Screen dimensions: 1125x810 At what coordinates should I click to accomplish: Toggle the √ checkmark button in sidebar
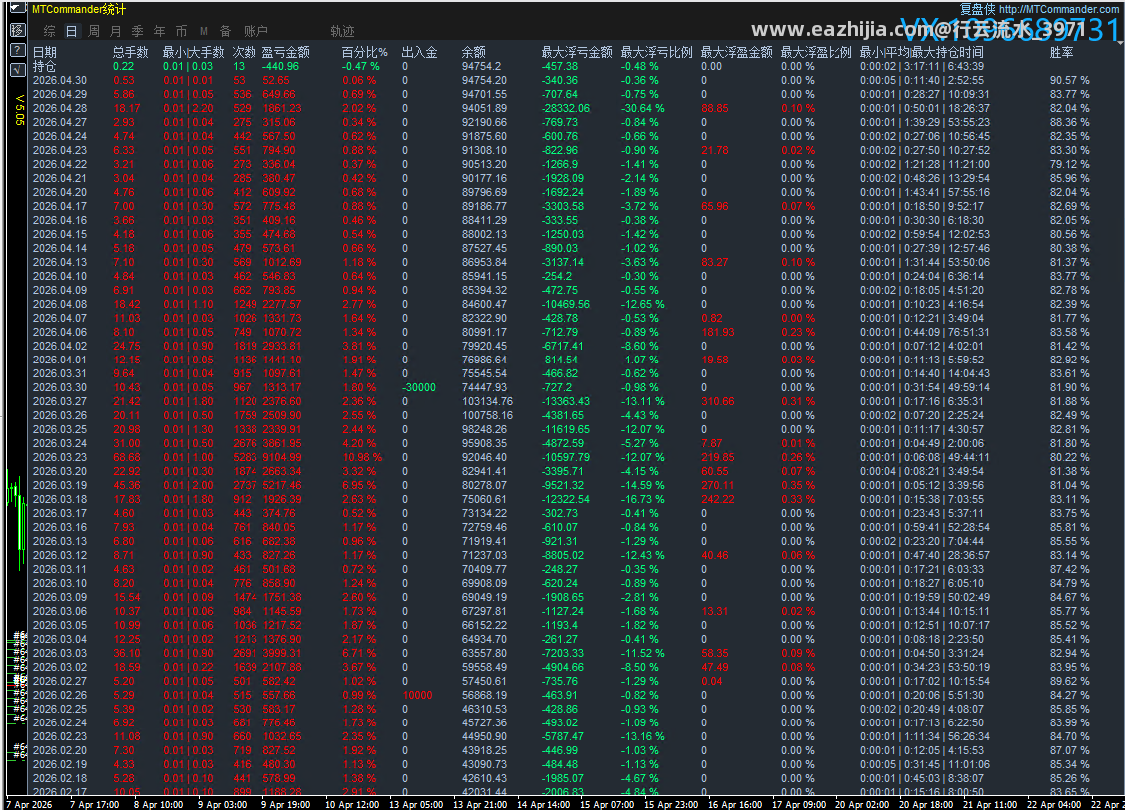pyautogui.click(x=18, y=70)
